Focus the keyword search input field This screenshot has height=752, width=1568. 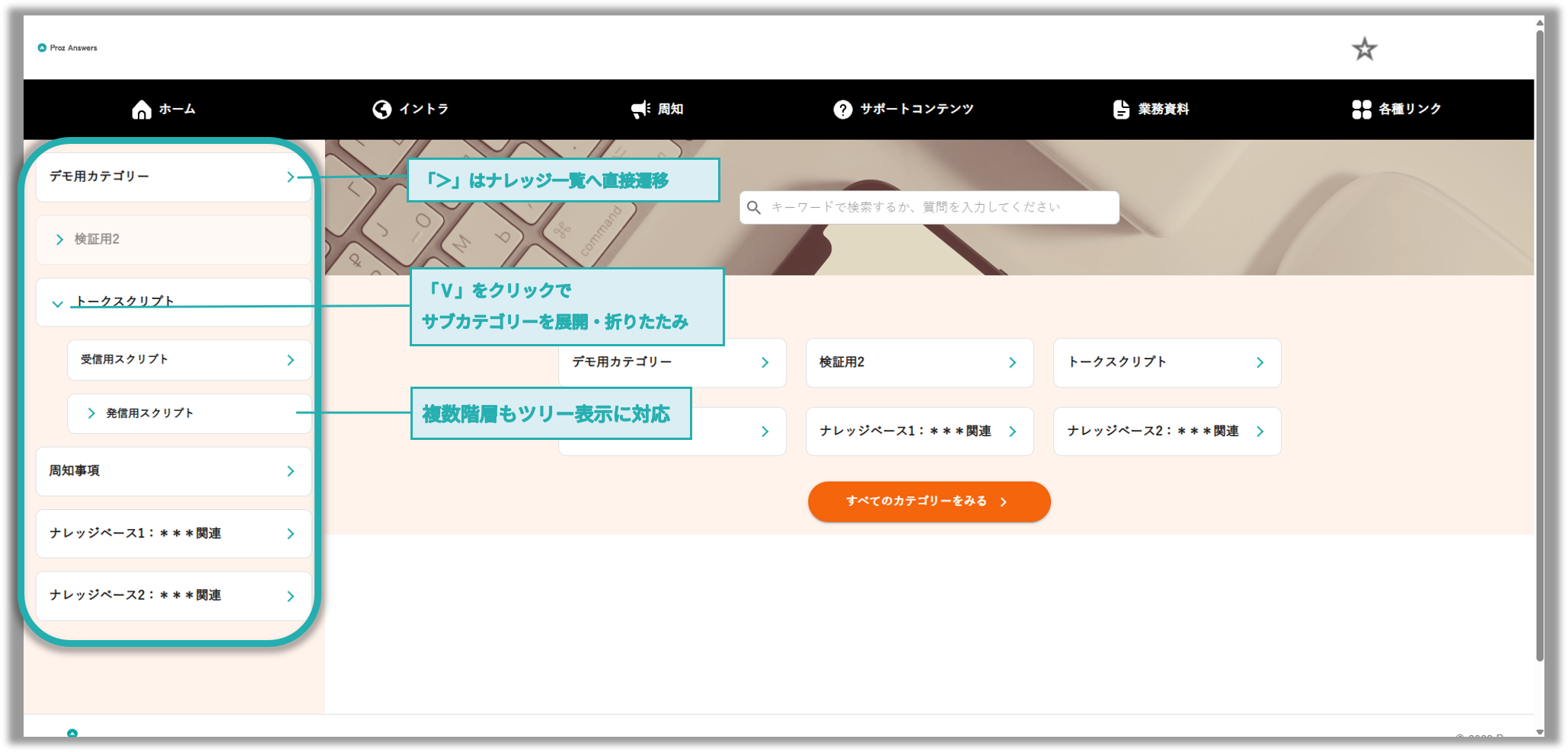click(929, 207)
